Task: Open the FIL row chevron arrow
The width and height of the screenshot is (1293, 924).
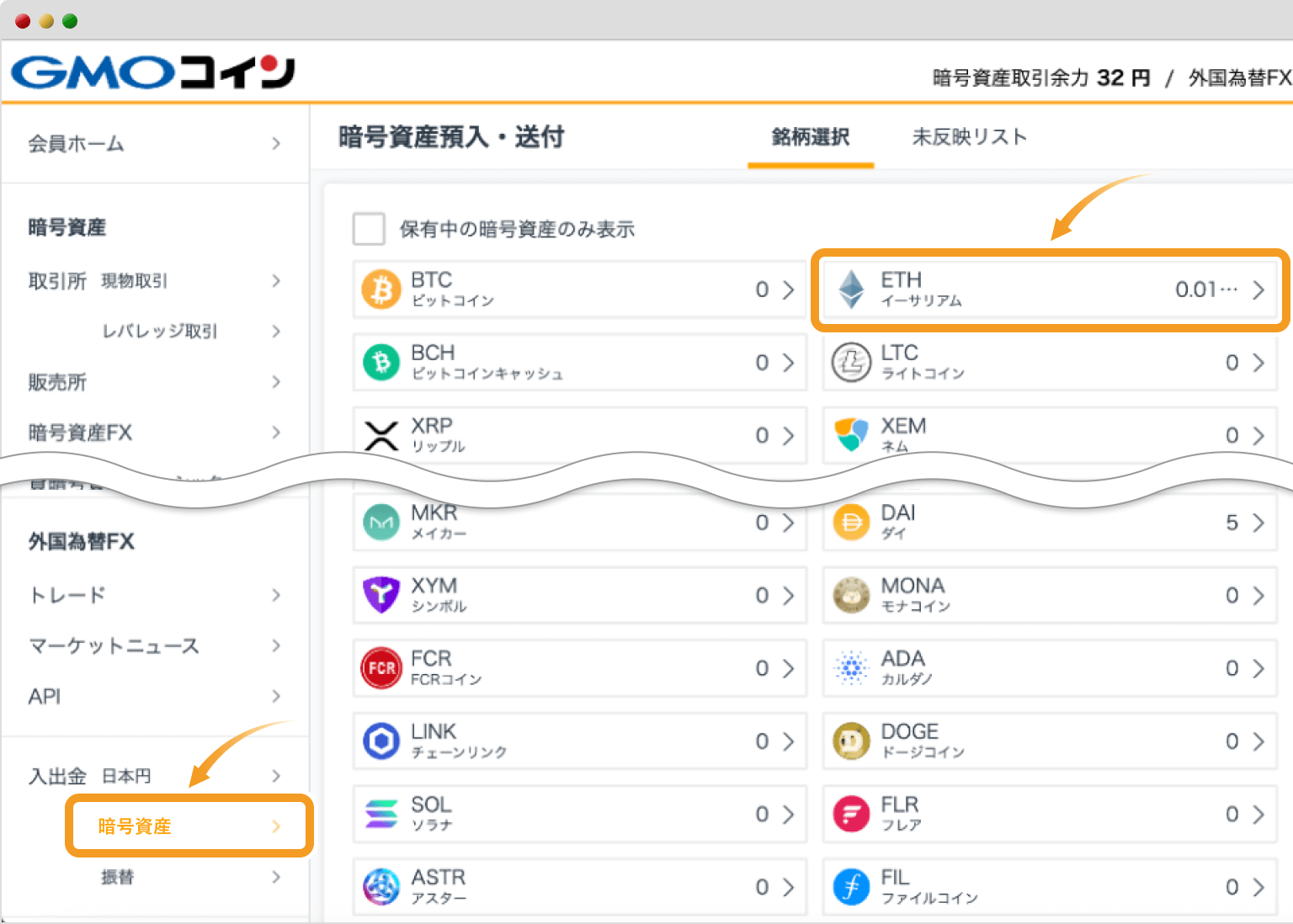Action: [x=1258, y=887]
